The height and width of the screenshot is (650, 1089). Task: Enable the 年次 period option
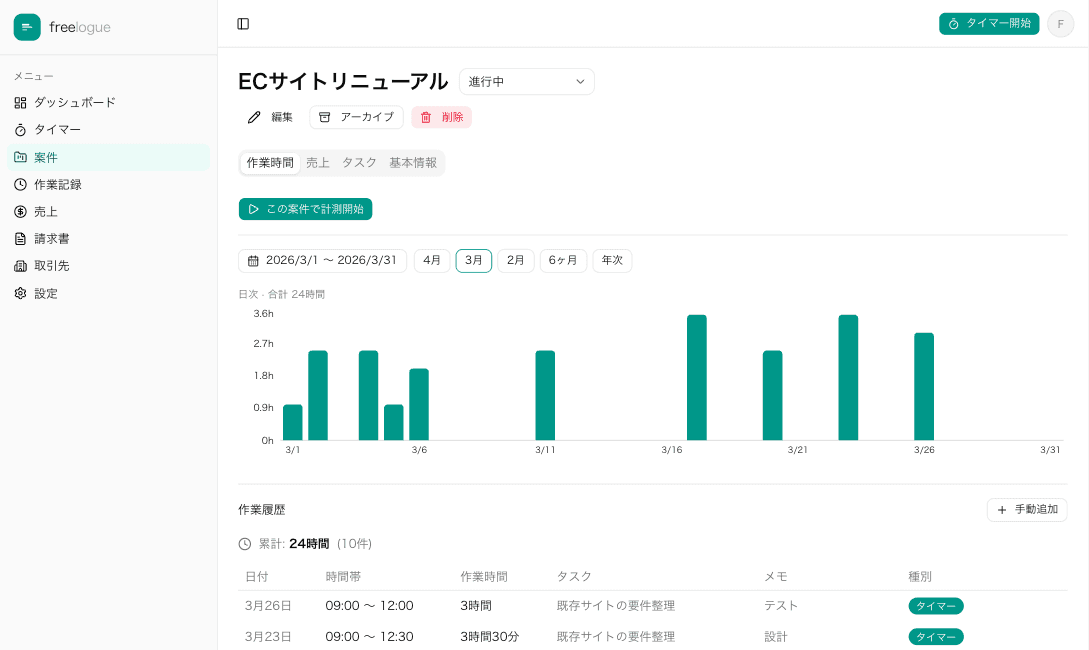point(612,260)
